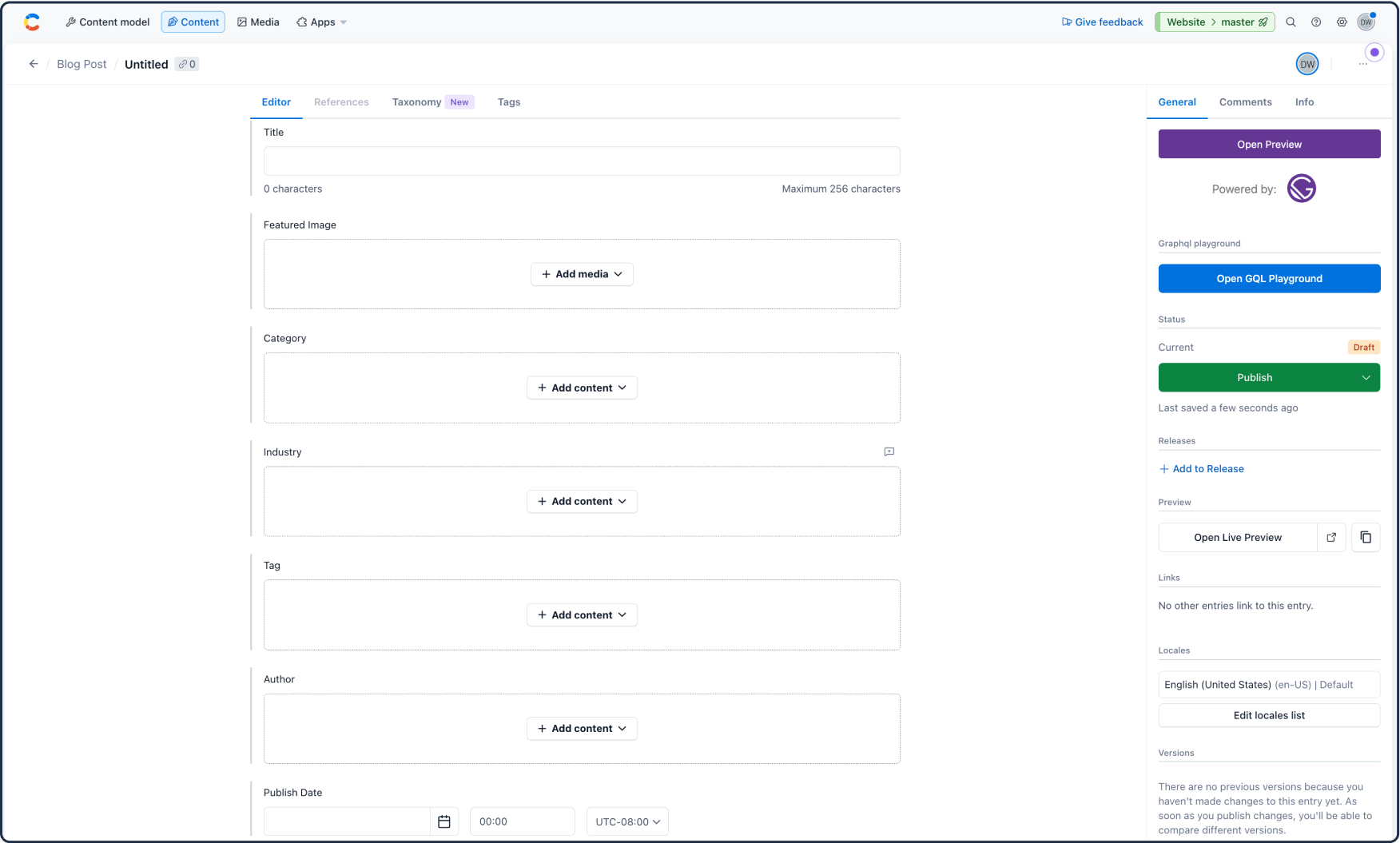The image size is (1400, 843).
Task: Click inside the Title input field
Action: click(582, 161)
